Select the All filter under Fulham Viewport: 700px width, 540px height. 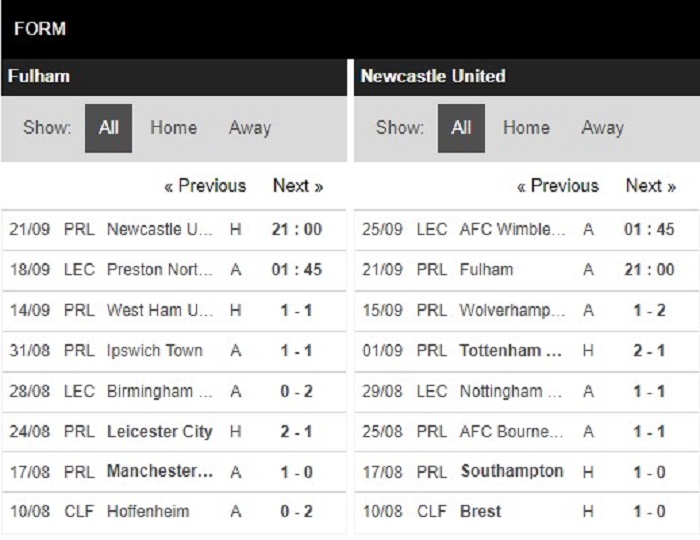click(108, 128)
